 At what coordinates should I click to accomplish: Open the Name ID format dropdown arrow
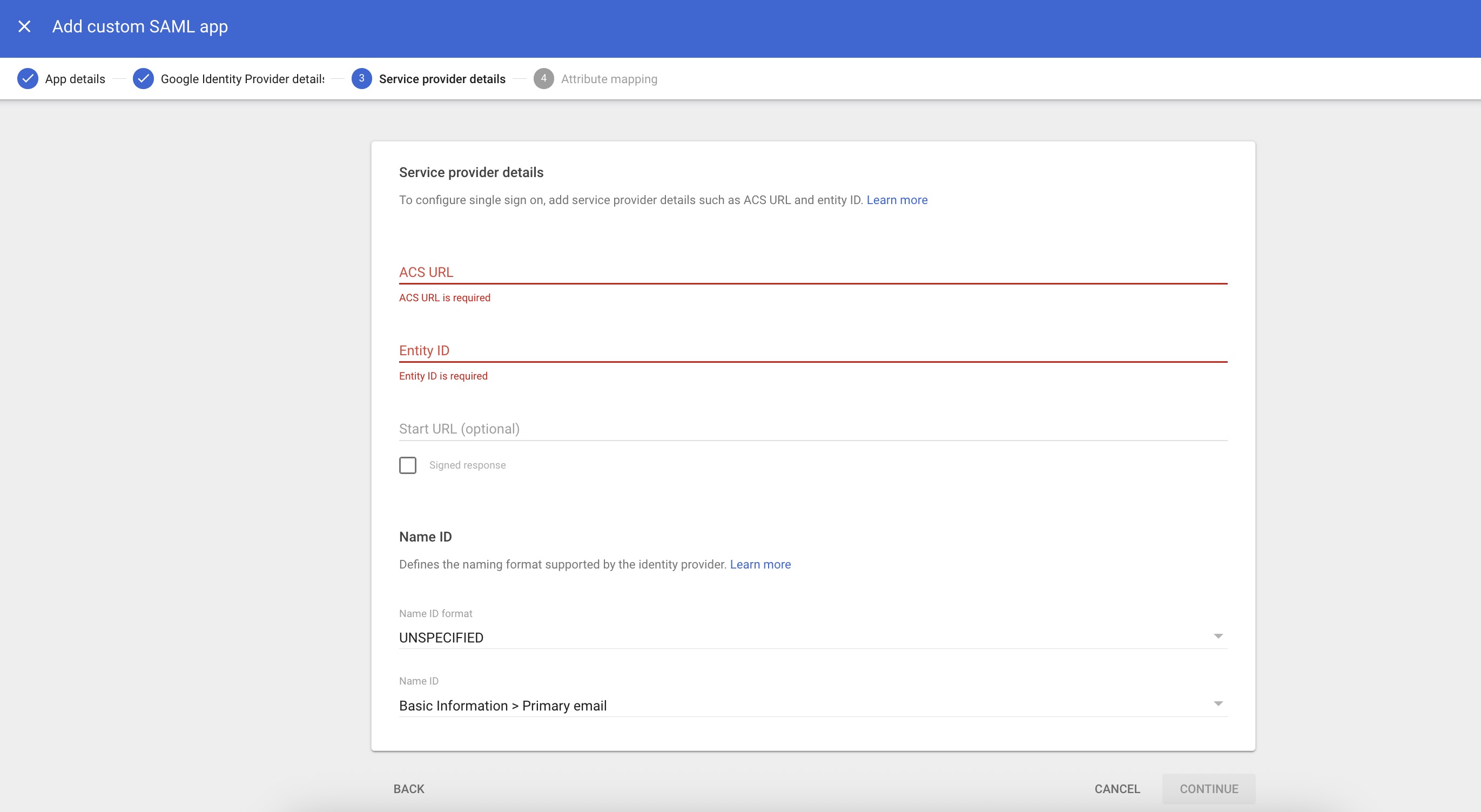tap(1217, 636)
